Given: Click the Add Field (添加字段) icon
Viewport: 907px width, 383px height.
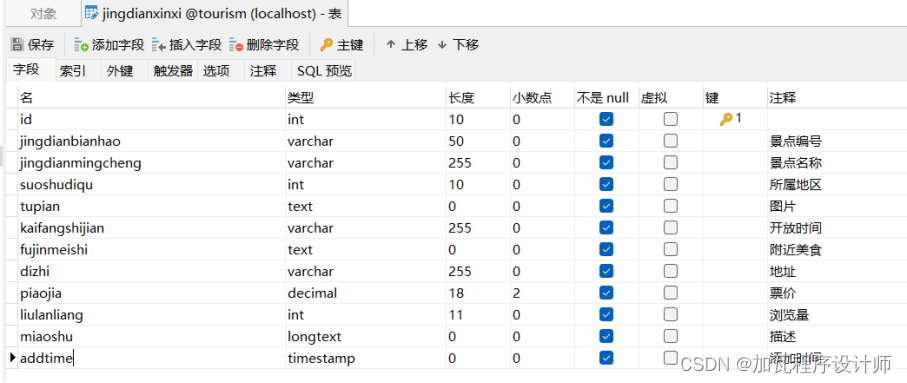Looking at the screenshot, I should [82, 45].
